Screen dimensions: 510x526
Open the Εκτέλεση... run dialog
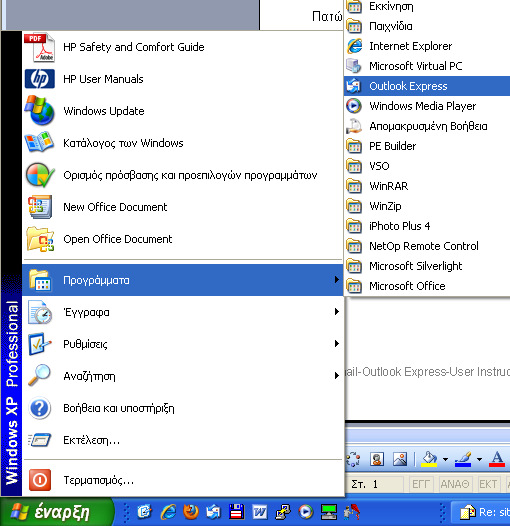click(x=183, y=440)
